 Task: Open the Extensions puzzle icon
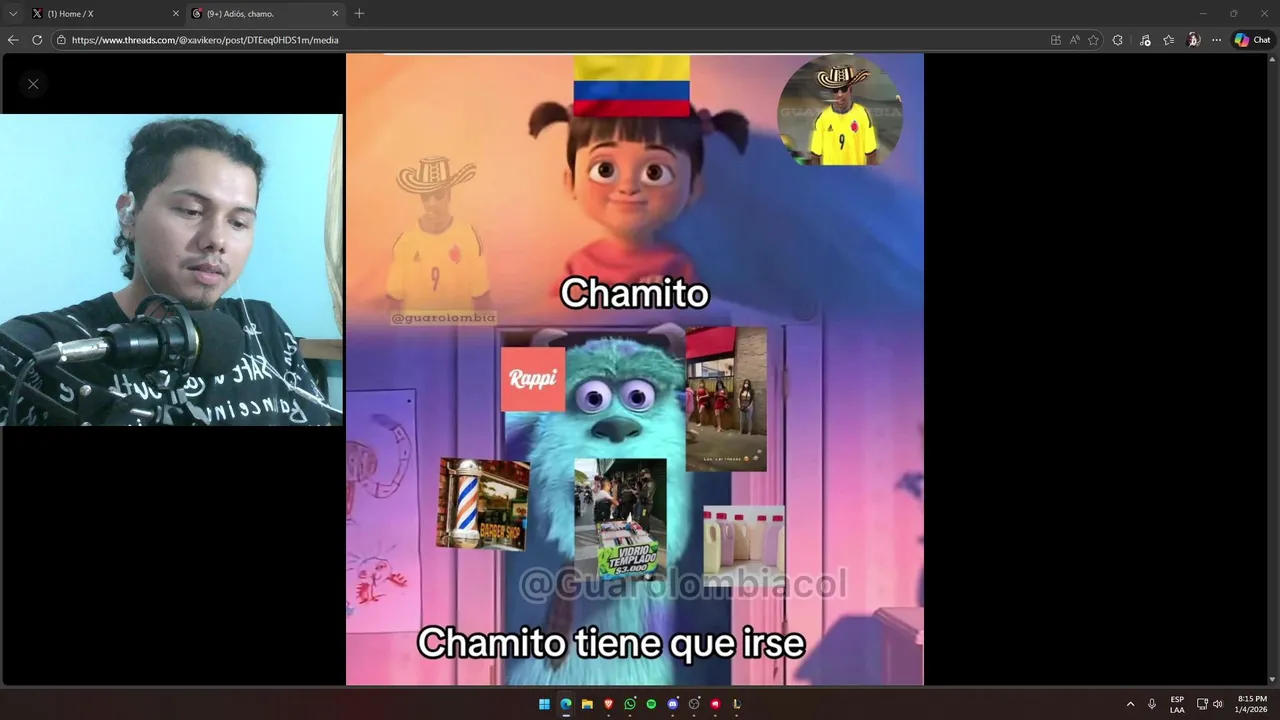click(x=1118, y=40)
